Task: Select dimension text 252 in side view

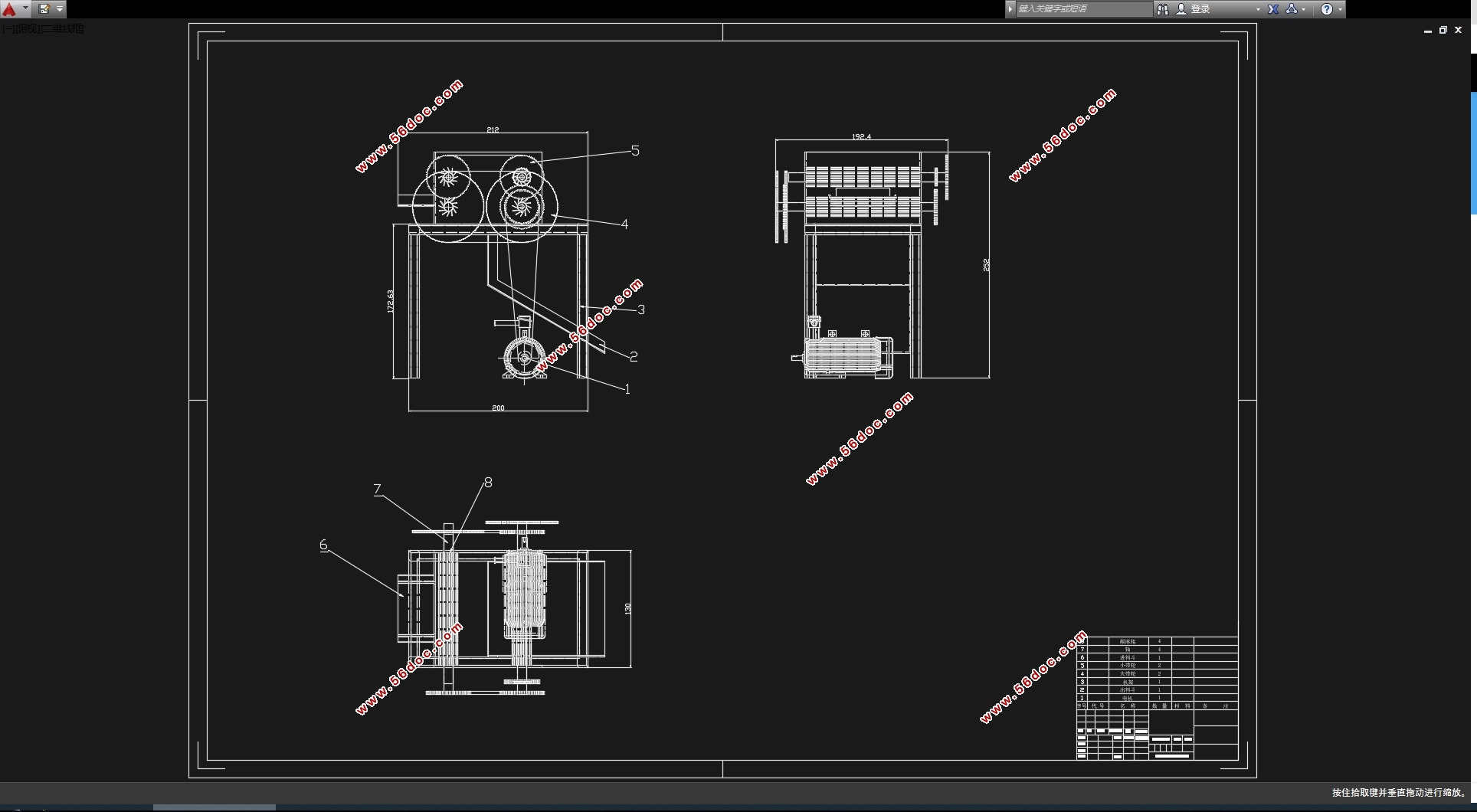Action: (x=986, y=265)
